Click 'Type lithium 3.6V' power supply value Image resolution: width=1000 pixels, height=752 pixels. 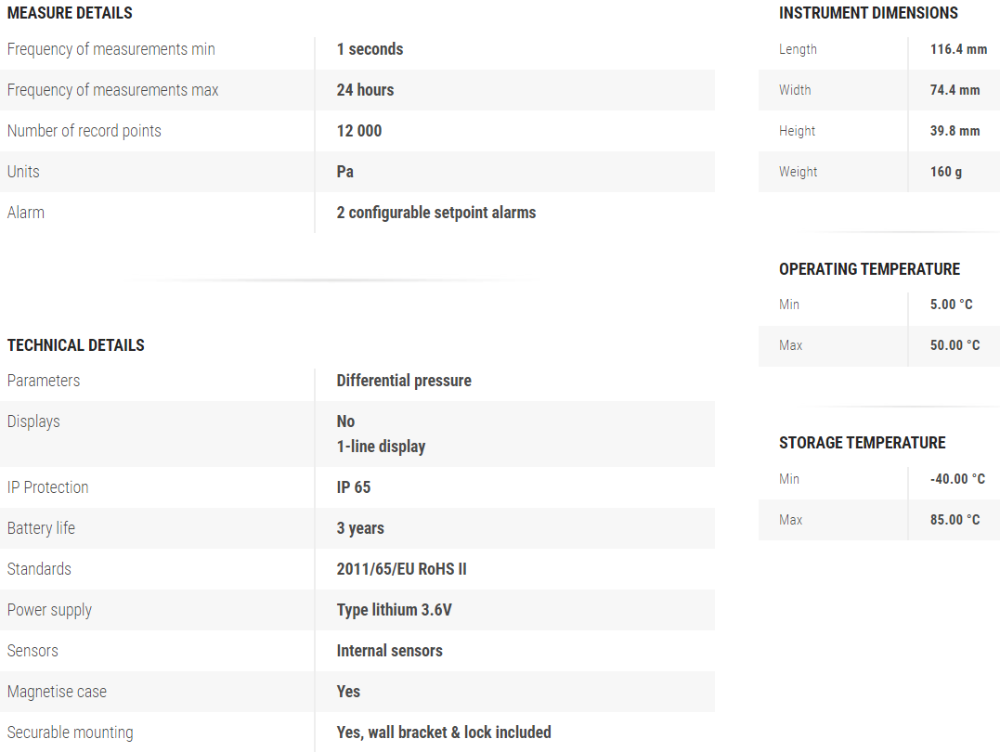pos(394,610)
